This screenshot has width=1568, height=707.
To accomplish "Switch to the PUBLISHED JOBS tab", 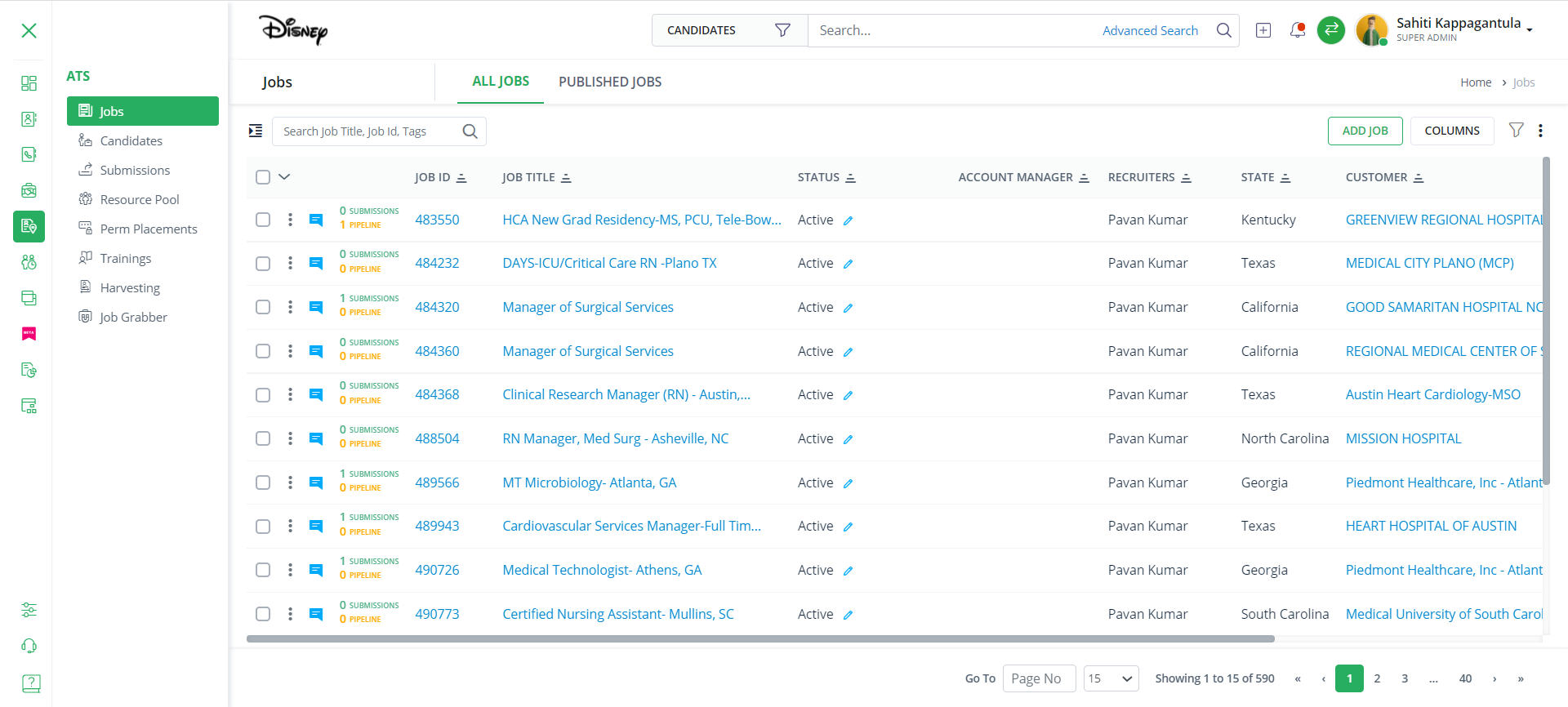I will [610, 82].
